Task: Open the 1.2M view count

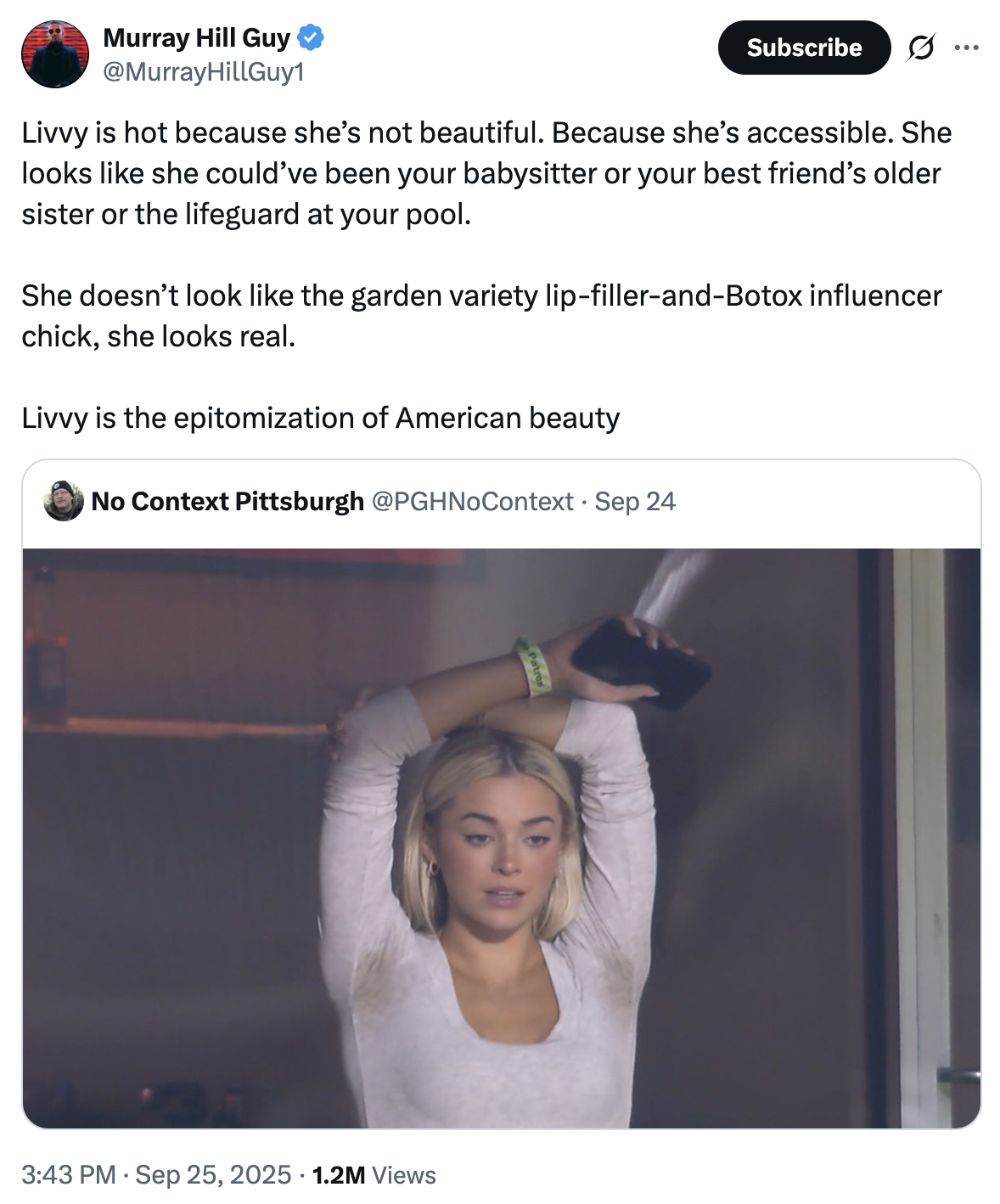Action: point(339,1175)
